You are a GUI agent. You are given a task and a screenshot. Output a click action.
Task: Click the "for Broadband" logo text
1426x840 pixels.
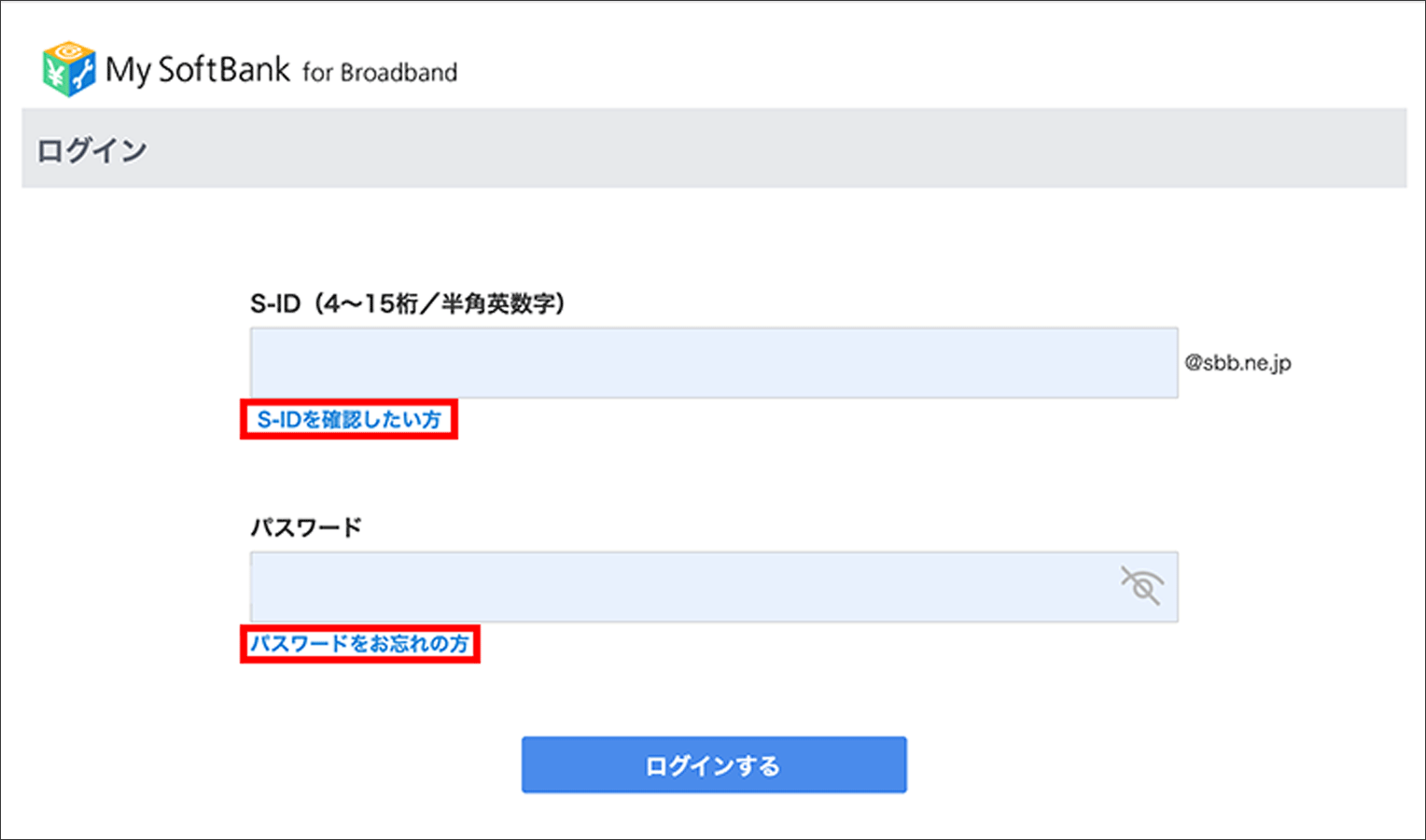(x=380, y=73)
